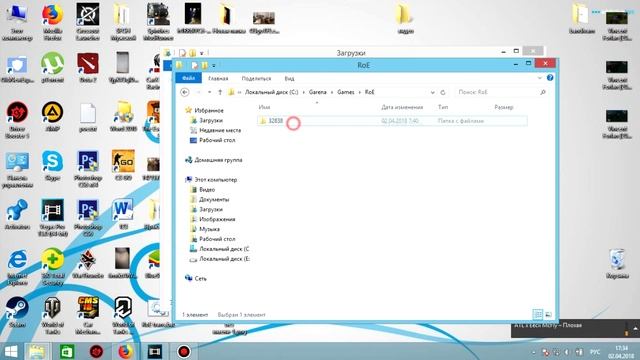The width and height of the screenshot is (640, 360).
Task: Open the address bar history dropdown
Action: (x=433, y=92)
